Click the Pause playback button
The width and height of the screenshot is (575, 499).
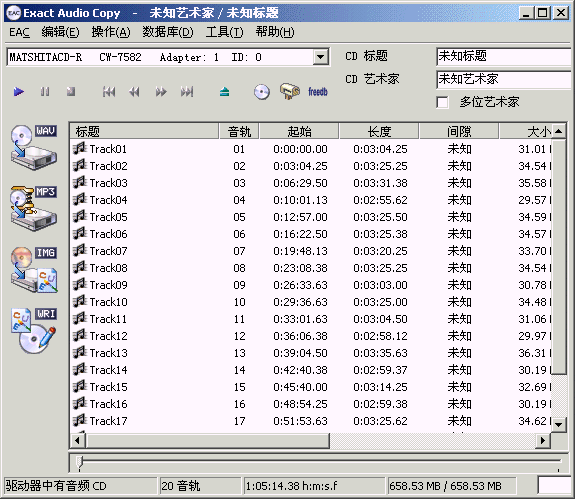[45, 91]
